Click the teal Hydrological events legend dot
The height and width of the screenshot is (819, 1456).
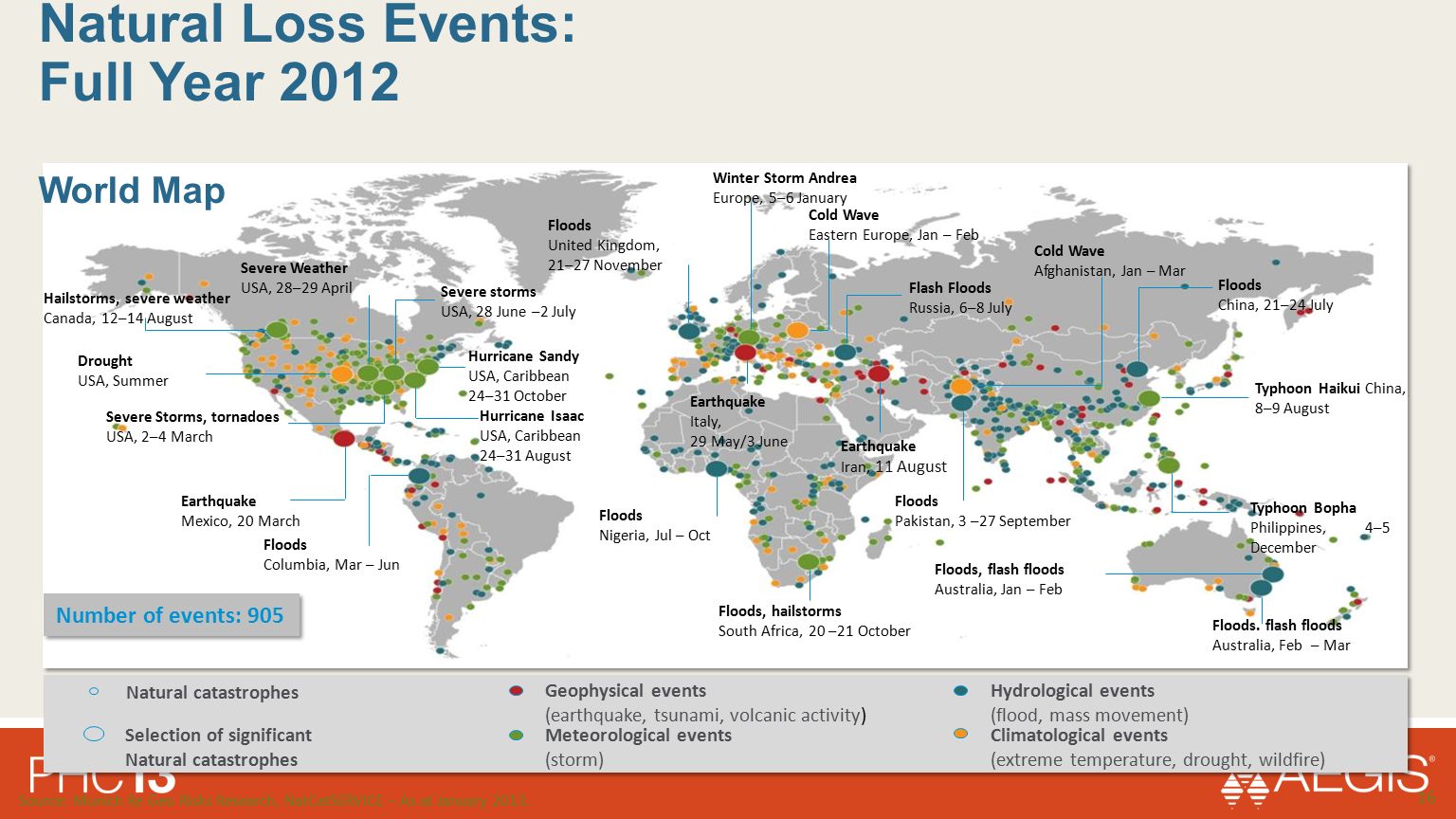961,691
